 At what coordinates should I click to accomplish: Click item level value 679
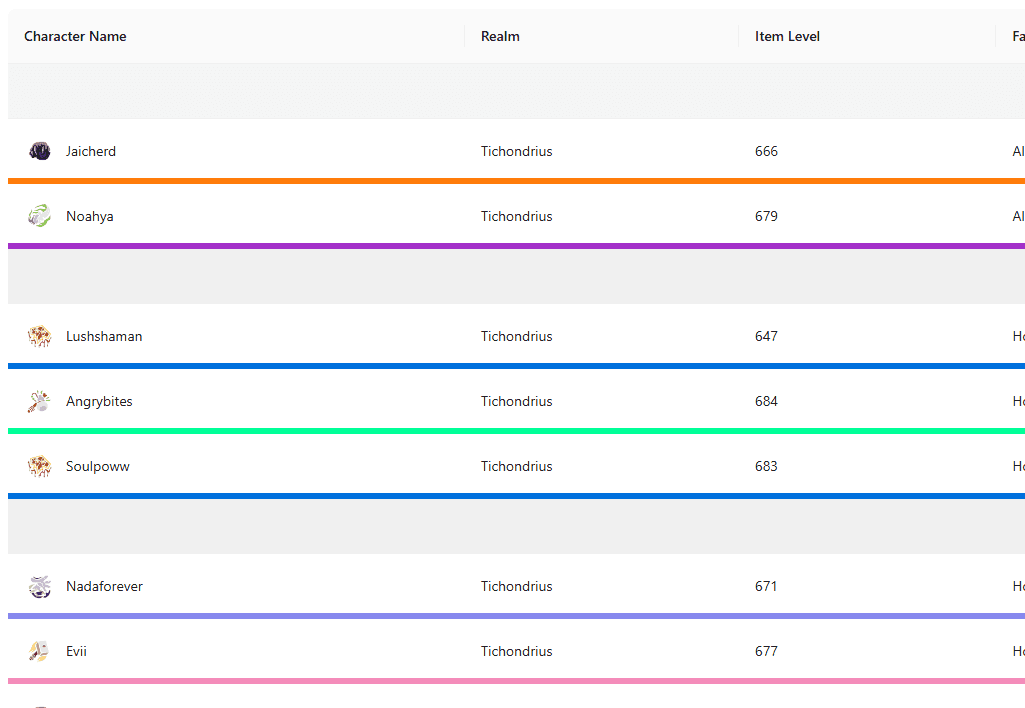(766, 216)
